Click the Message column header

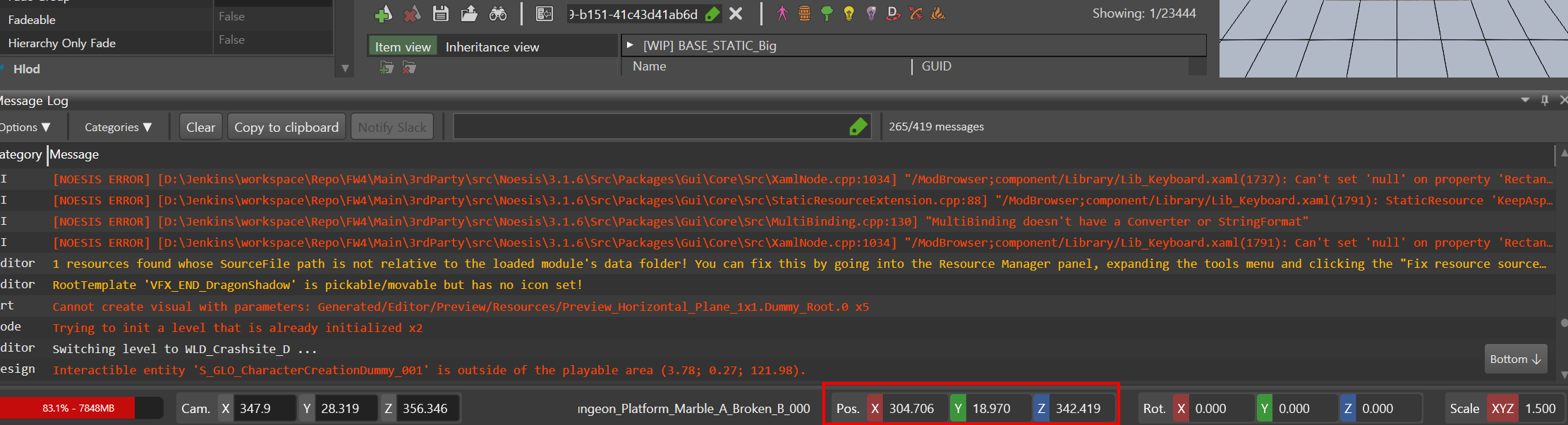(75, 154)
